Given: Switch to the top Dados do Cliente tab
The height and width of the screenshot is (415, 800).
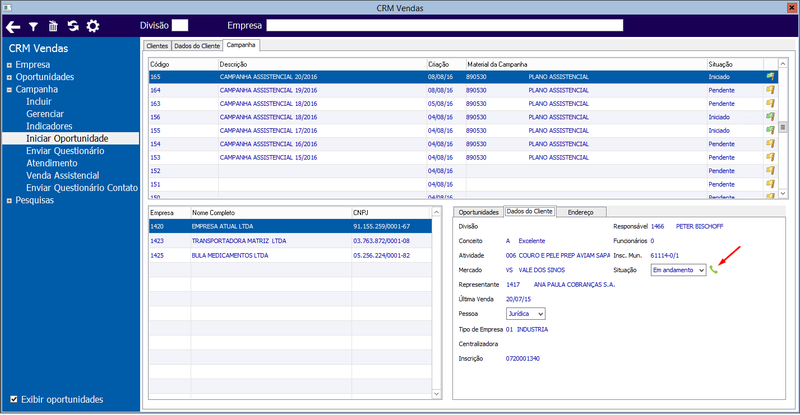Looking at the screenshot, I should pyautogui.click(x=197, y=46).
